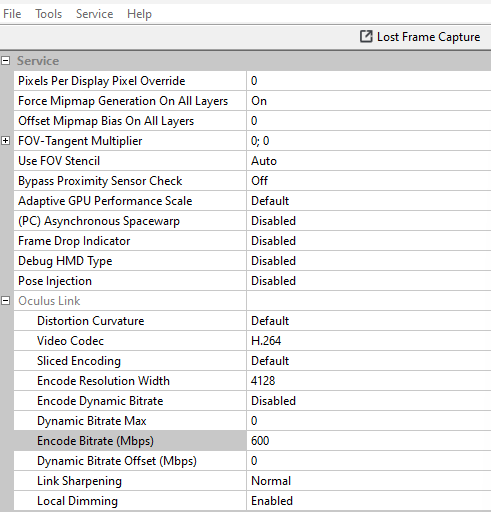Change Sliced Encoding value Default

(369, 361)
